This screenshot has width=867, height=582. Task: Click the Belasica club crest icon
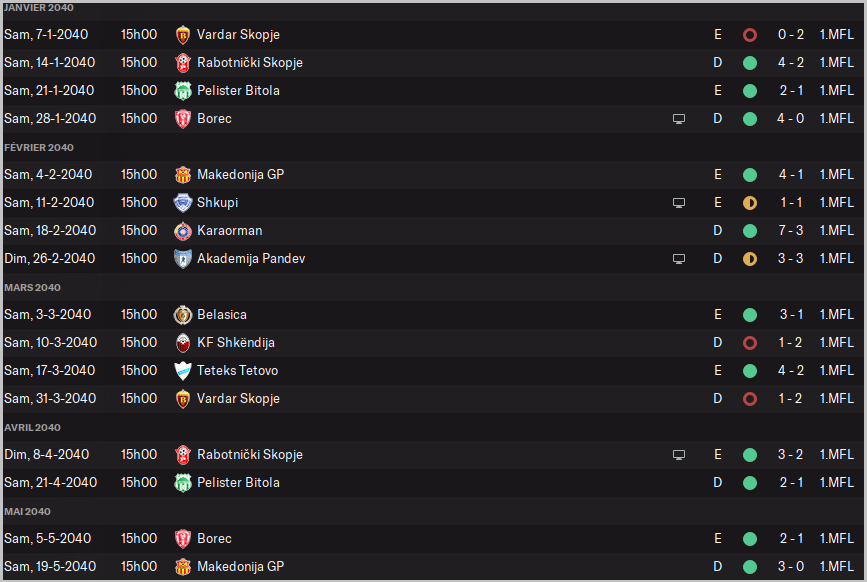pyautogui.click(x=182, y=314)
